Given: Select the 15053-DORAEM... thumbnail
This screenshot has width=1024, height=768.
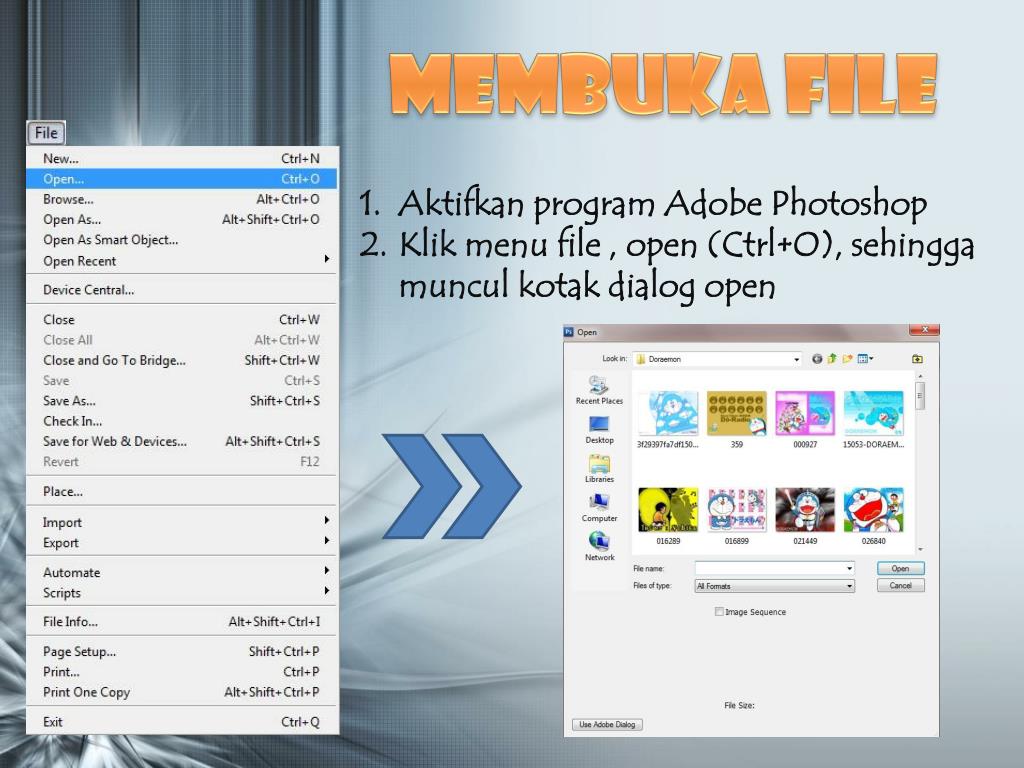Looking at the screenshot, I should click(874, 419).
